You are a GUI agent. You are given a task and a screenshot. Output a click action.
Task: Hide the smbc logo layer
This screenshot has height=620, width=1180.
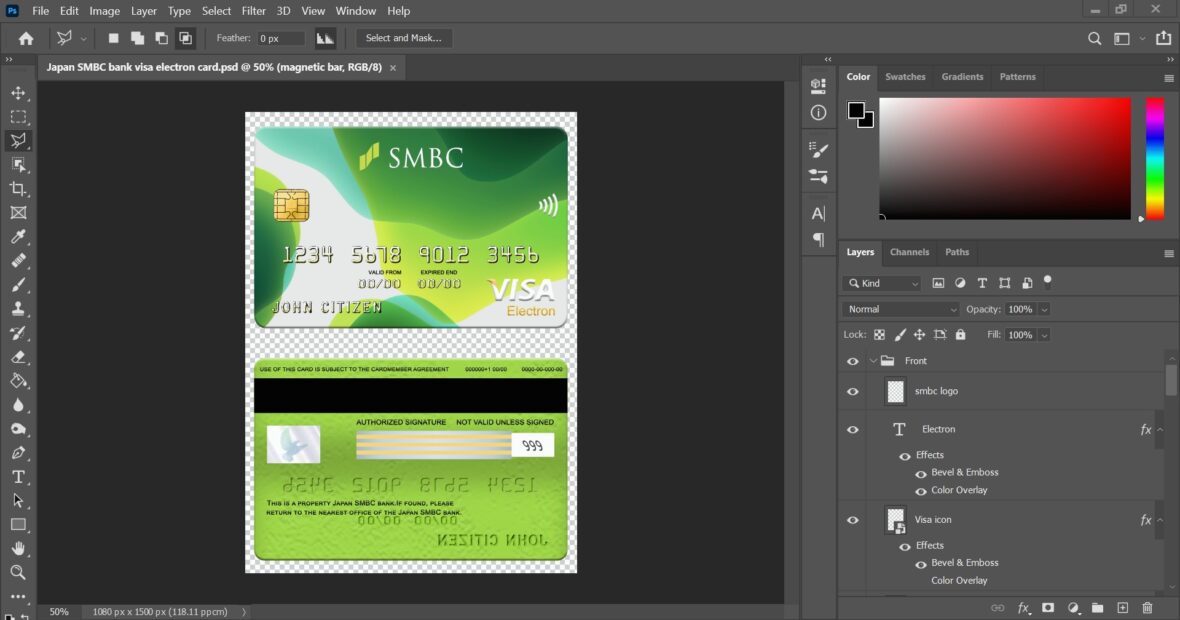click(x=852, y=391)
